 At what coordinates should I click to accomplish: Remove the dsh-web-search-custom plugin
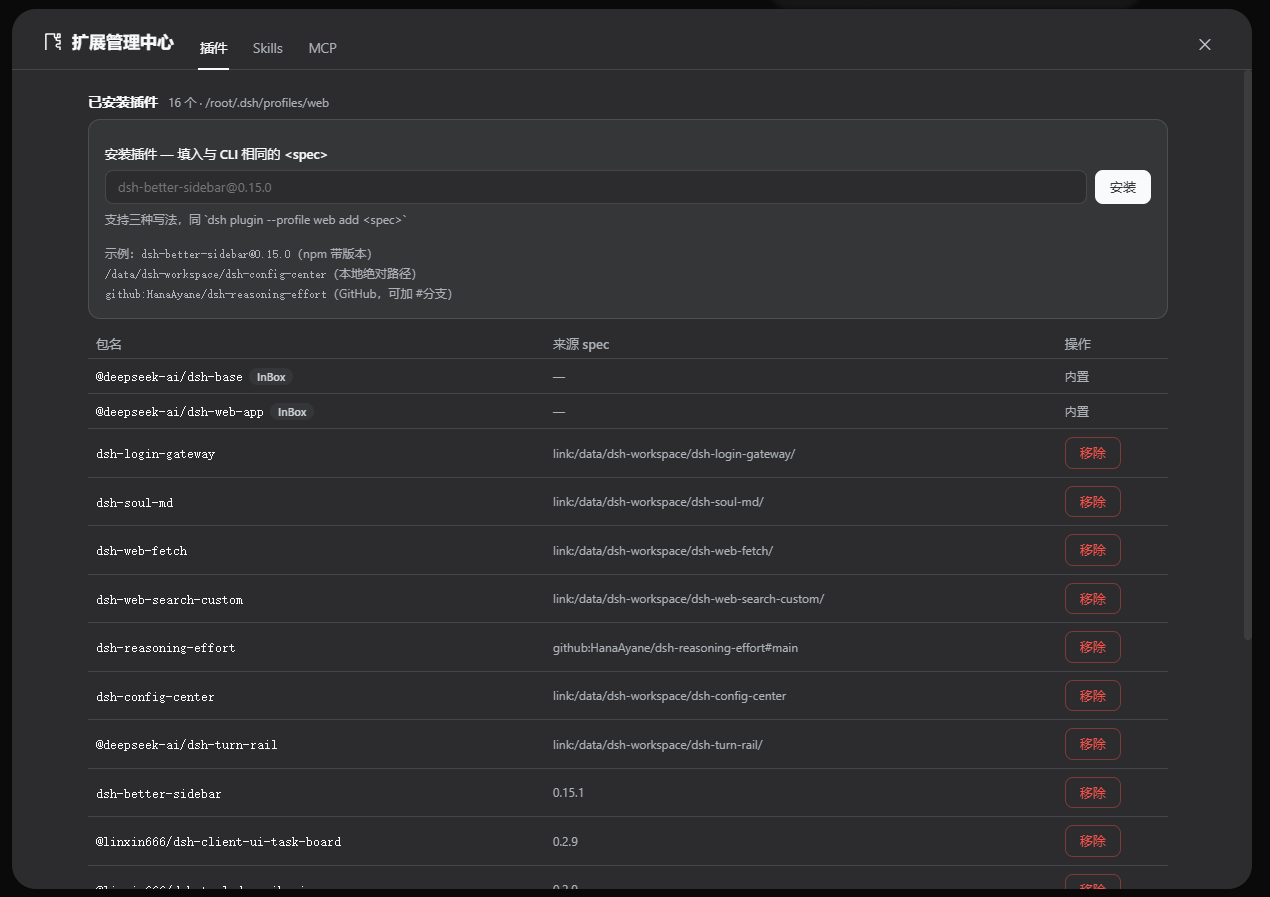1092,599
